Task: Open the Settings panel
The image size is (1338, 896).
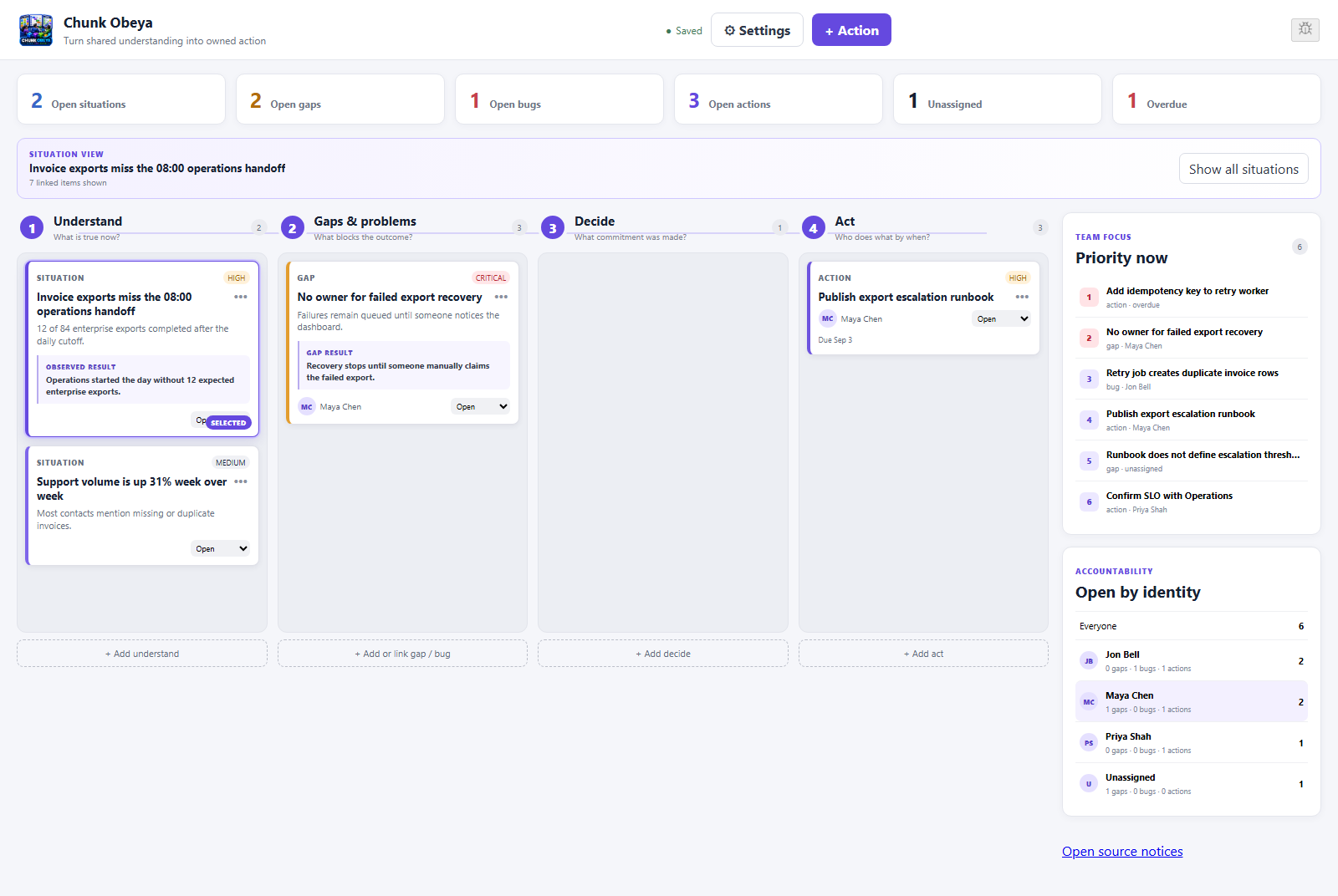Action: (x=757, y=30)
